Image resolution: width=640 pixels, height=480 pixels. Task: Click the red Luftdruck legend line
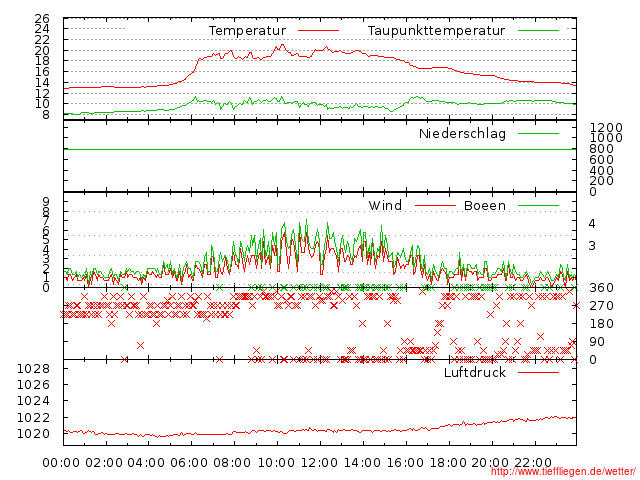point(538,372)
